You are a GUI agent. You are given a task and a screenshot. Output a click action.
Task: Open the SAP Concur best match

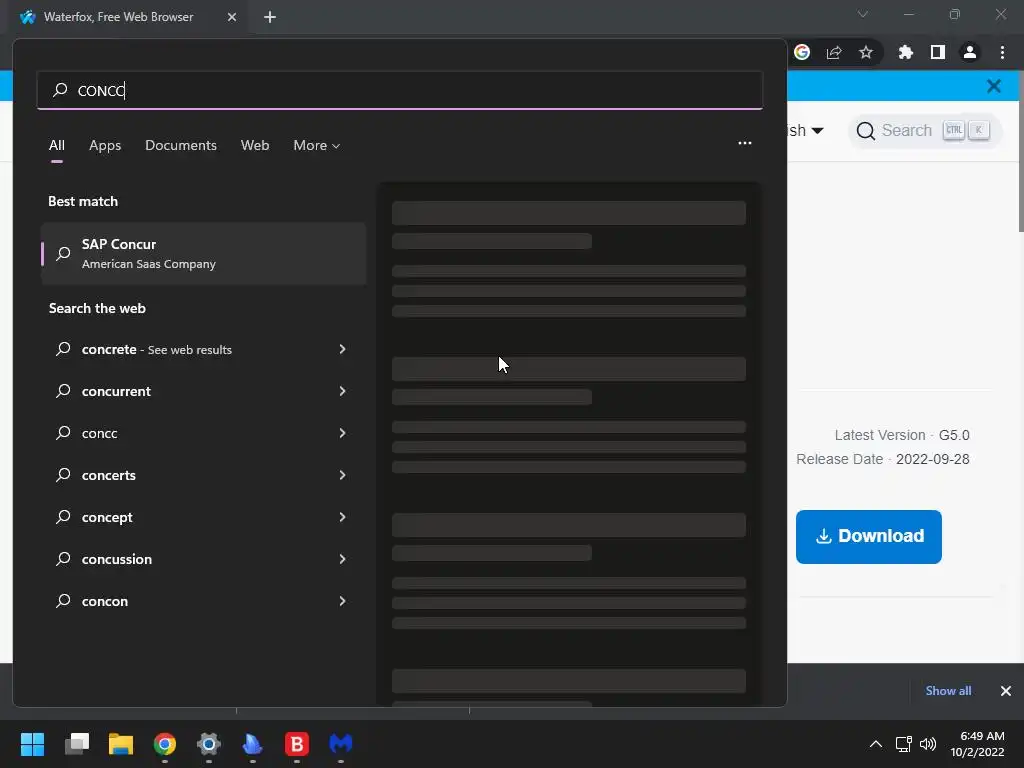click(203, 253)
